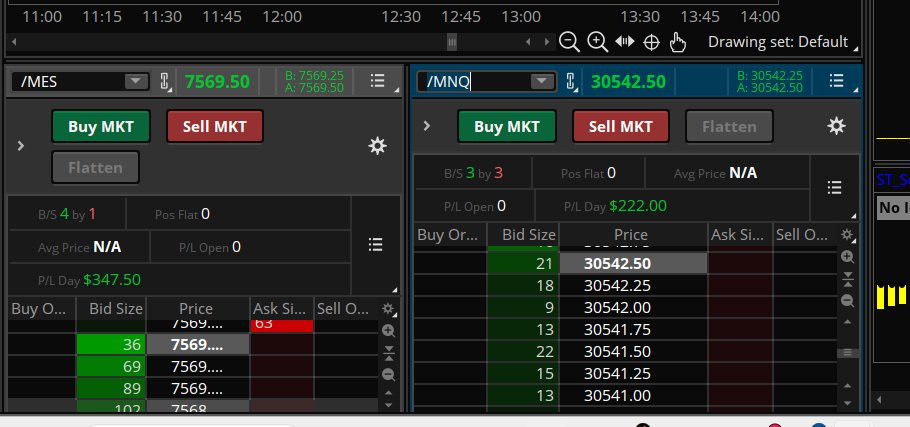Select the crosshair pointer tool
The height and width of the screenshot is (427, 910).
[x=652, y=42]
